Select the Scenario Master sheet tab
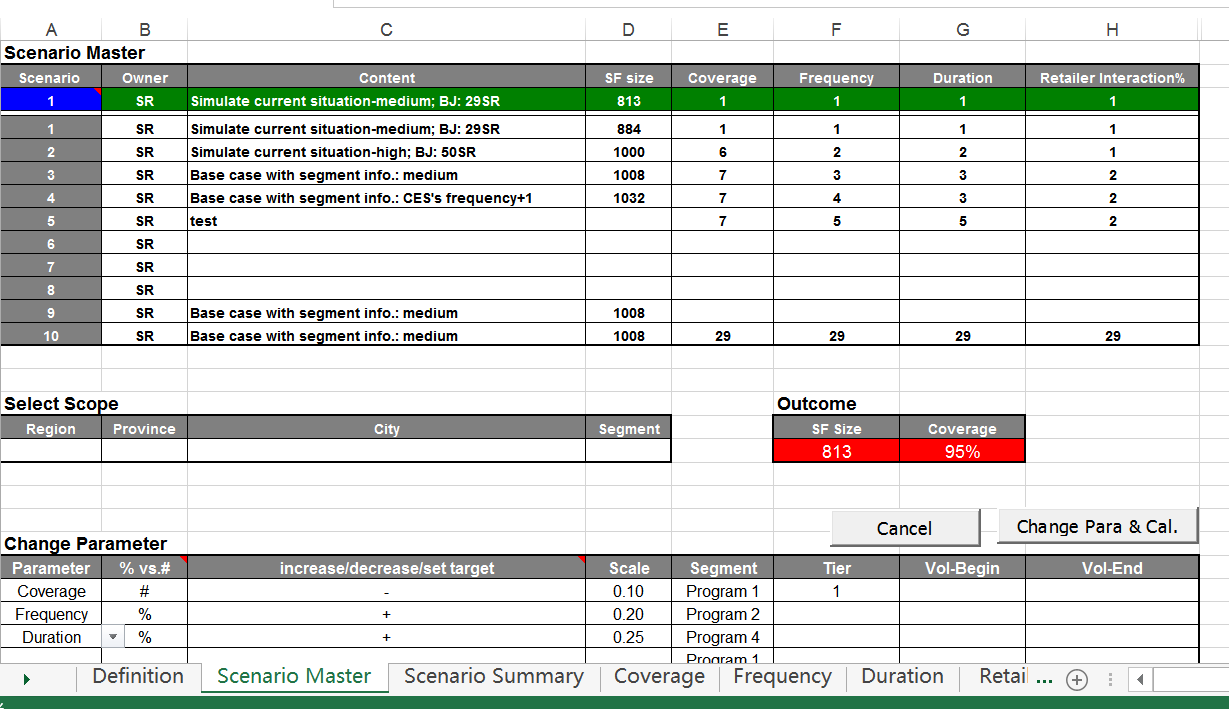This screenshot has width=1229, height=709. click(294, 677)
